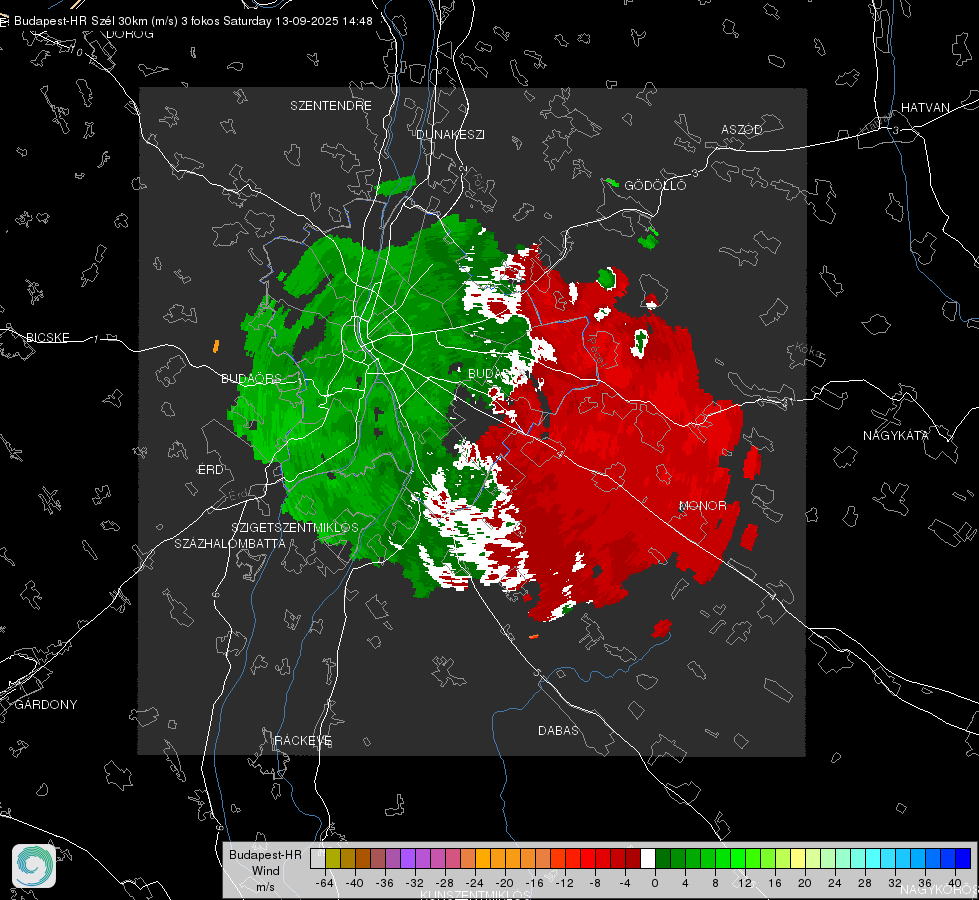The width and height of the screenshot is (979, 900).
Task: Click the '-32' legend value
Action: pyautogui.click(x=415, y=883)
